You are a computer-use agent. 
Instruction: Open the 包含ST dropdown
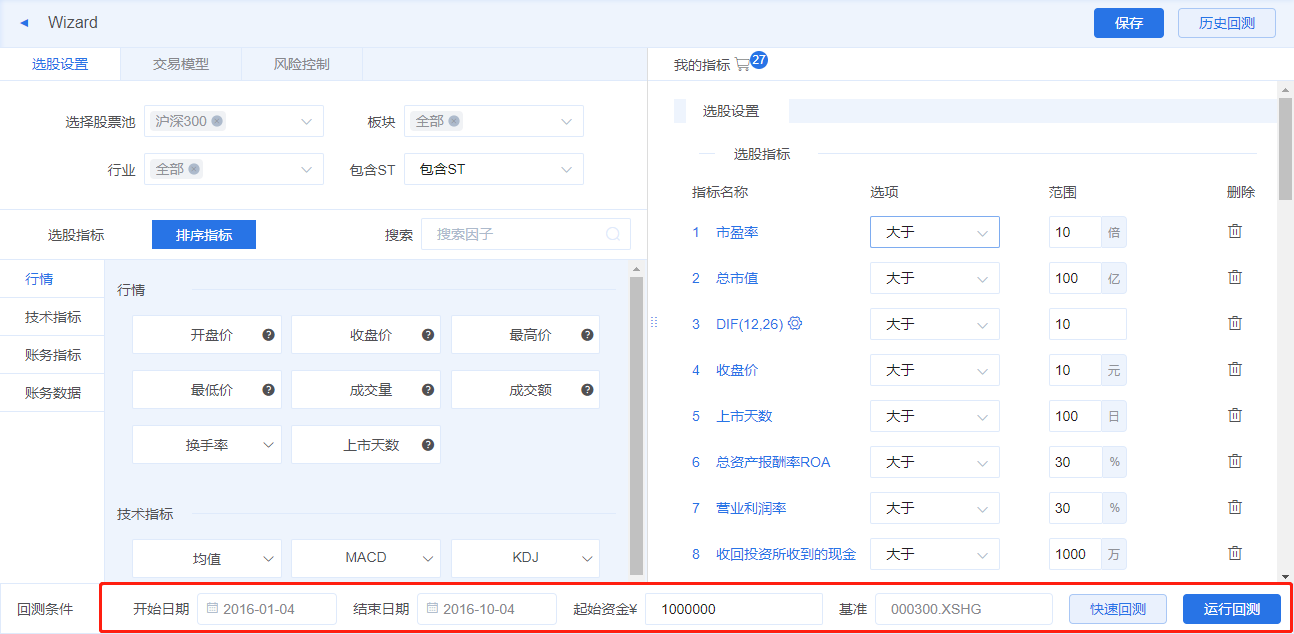click(x=494, y=169)
